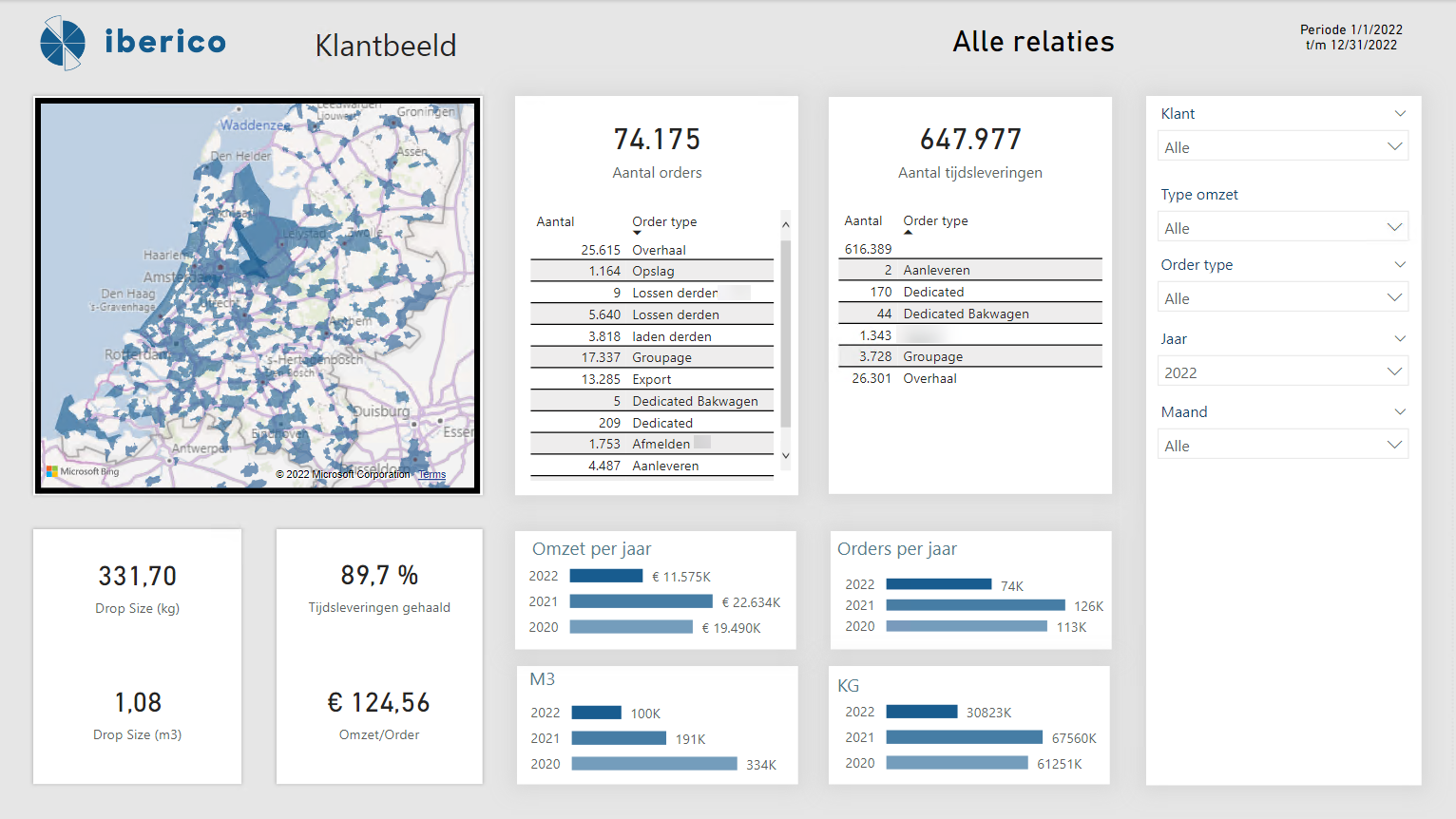This screenshot has width=1456, height=819.
Task: Click the 2022 bar in Omzet per jaar
Action: click(606, 576)
